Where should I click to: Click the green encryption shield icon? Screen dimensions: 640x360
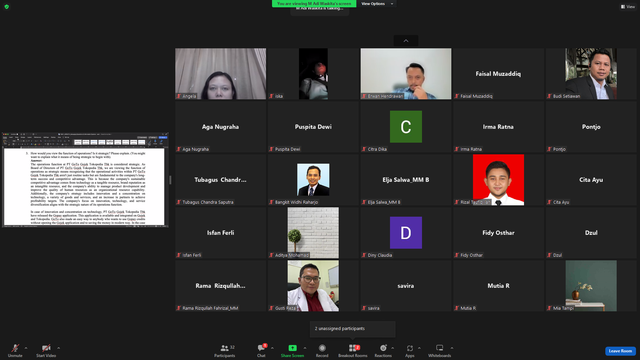[x=7, y=7]
